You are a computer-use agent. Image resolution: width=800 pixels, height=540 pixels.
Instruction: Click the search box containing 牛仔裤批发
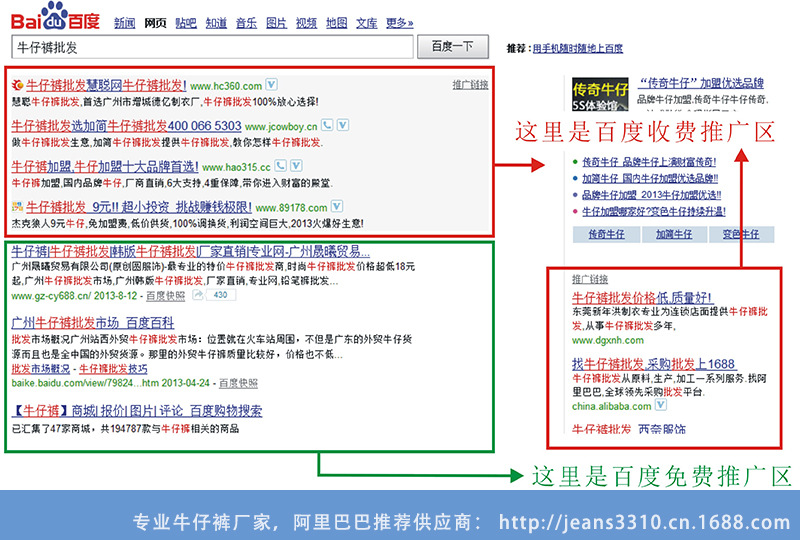tap(212, 47)
